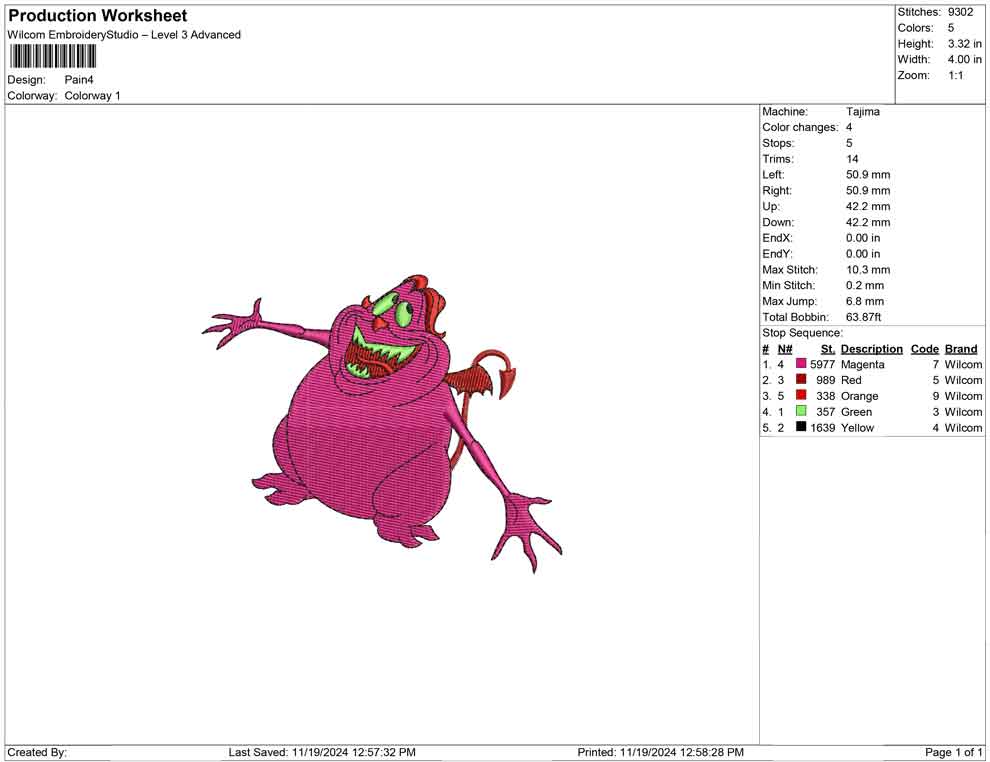Screen dimensions: 990x762
Task: Click the 'St.' column header
Action: point(828,348)
